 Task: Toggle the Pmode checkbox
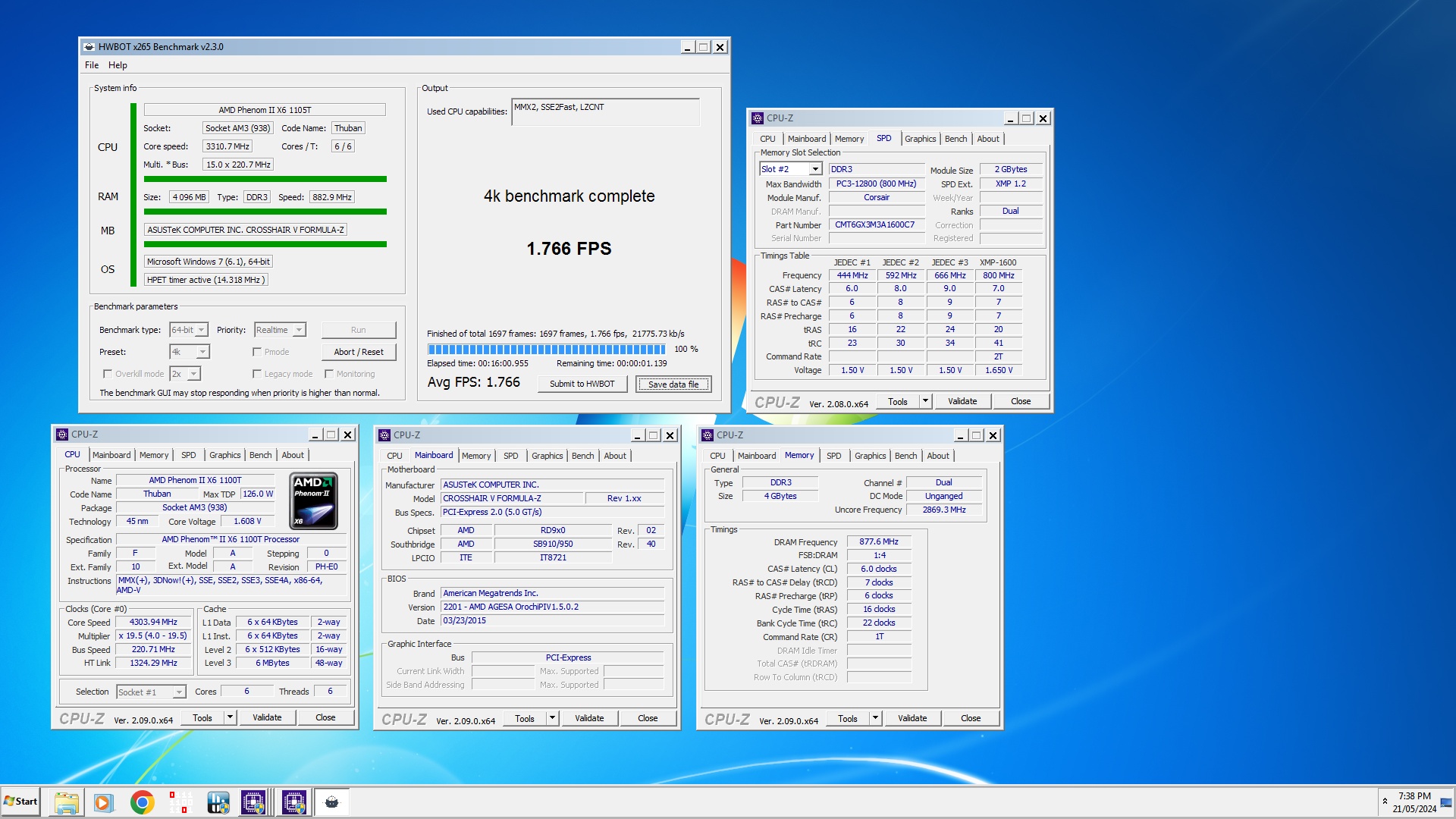(257, 352)
